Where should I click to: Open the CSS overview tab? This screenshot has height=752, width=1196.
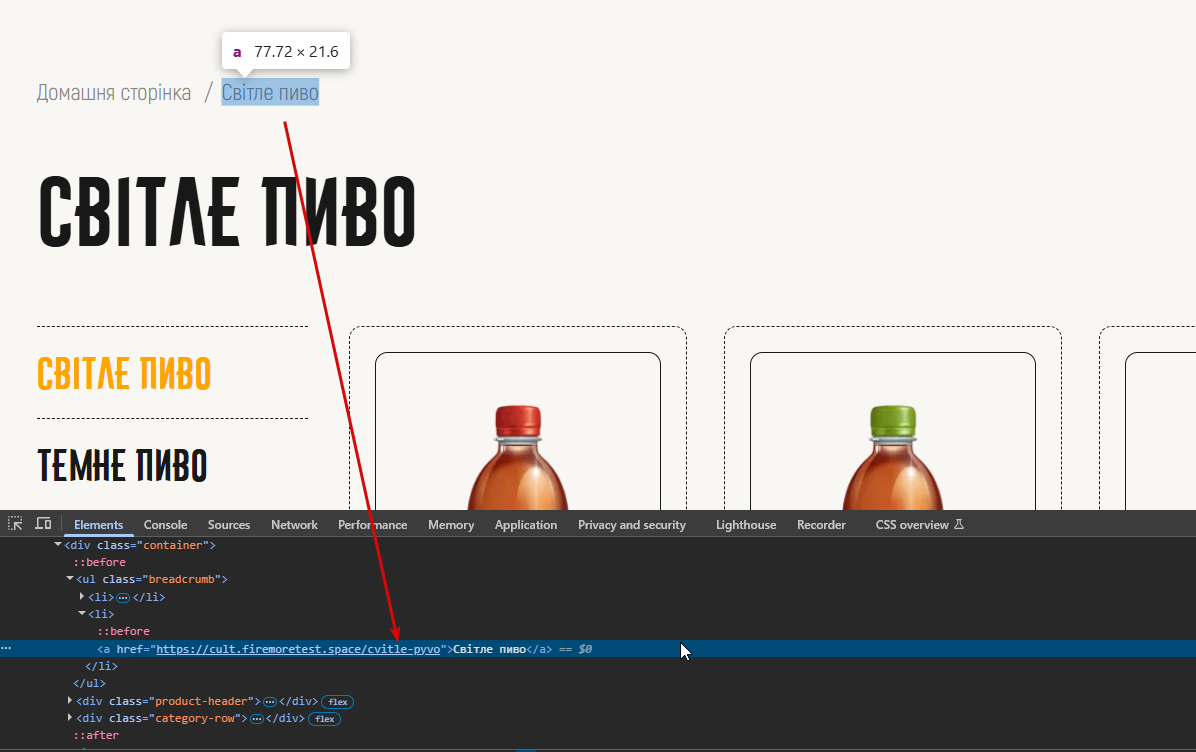coord(919,525)
